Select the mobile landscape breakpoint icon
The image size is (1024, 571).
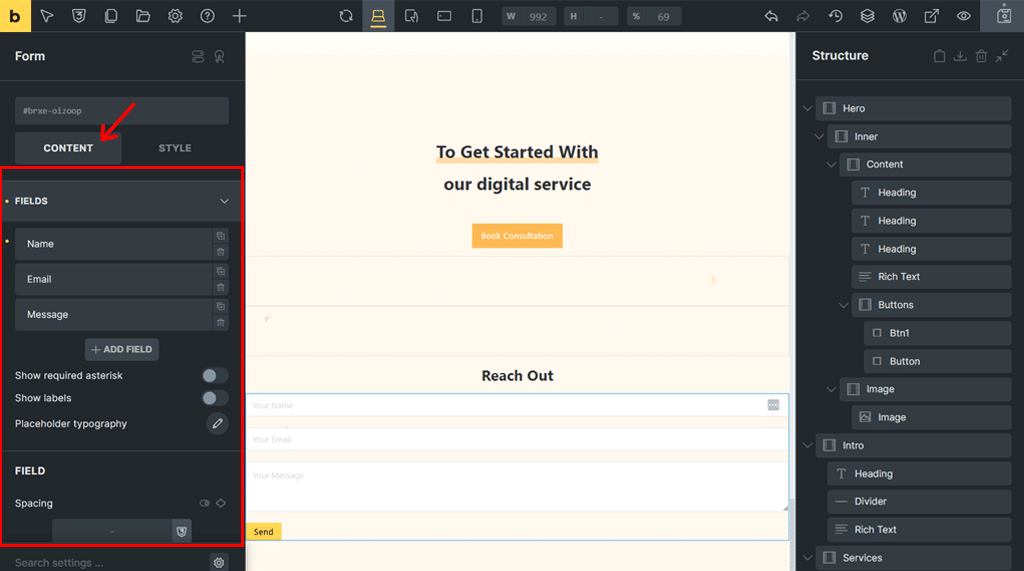444,16
